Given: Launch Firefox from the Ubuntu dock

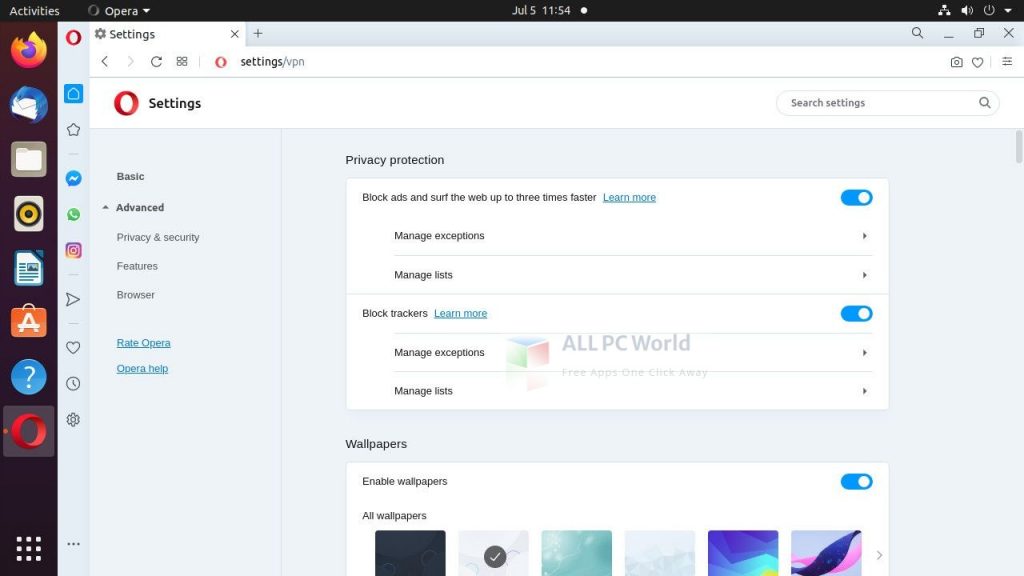Looking at the screenshot, I should [29, 50].
